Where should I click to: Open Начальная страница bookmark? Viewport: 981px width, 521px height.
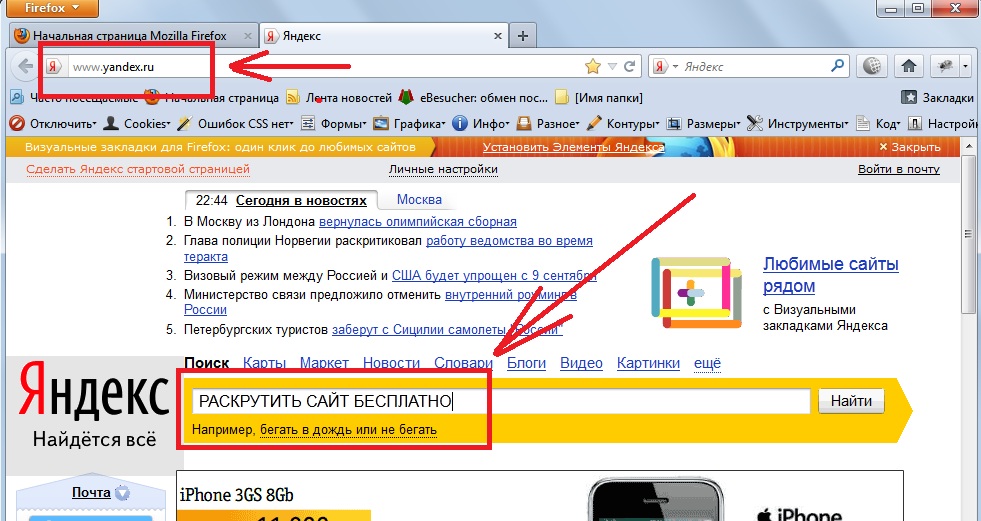211,98
